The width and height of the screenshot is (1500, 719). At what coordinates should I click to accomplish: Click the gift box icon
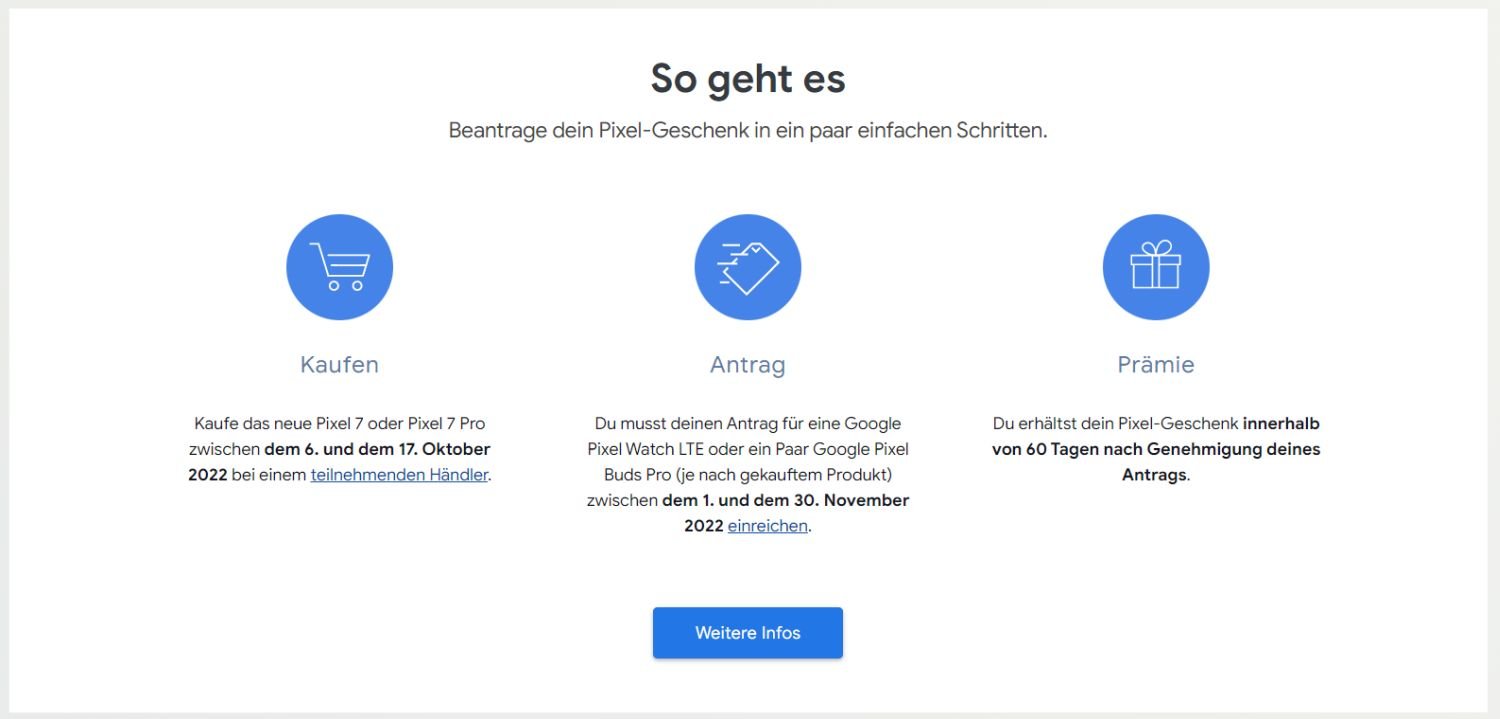[1155, 267]
